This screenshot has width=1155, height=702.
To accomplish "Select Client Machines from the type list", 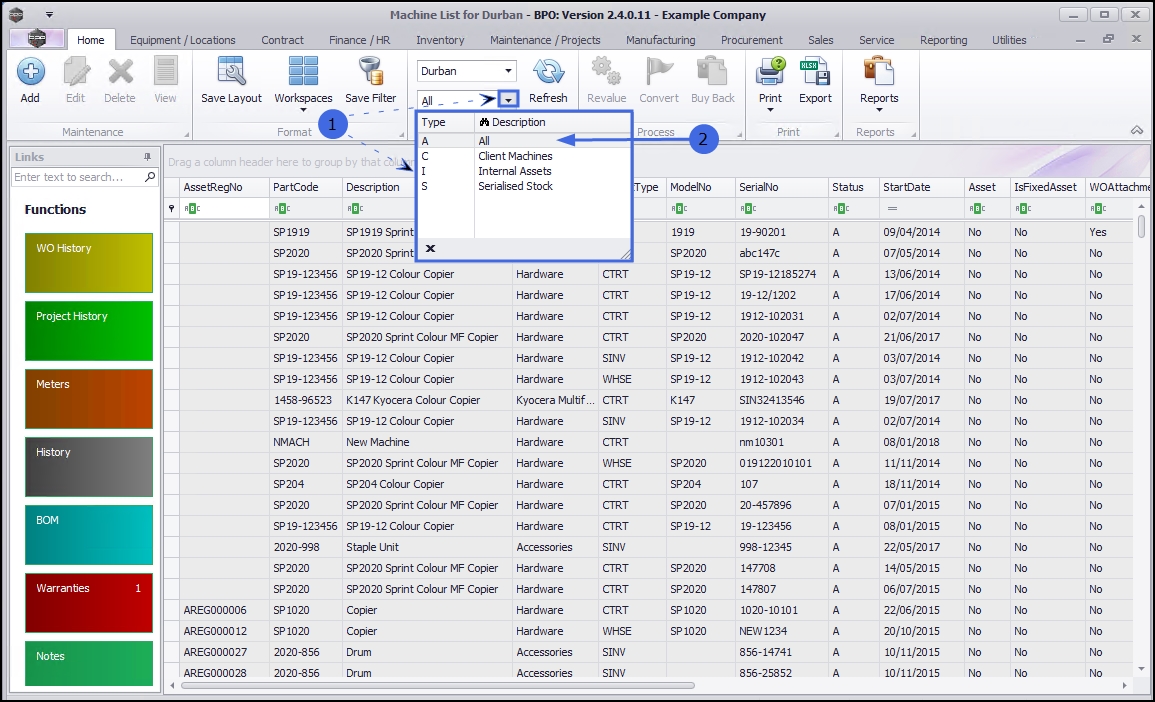I will click(515, 156).
